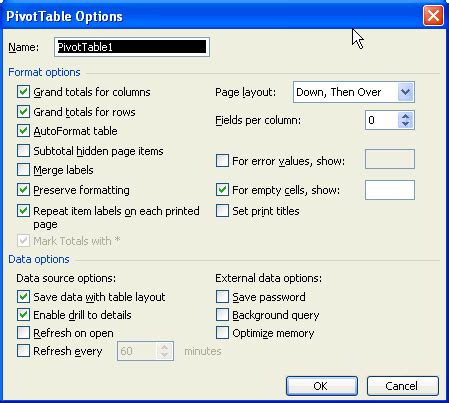Viewport: 449px width, 403px height.
Task: Enable Refresh on open
Action: click(23, 333)
